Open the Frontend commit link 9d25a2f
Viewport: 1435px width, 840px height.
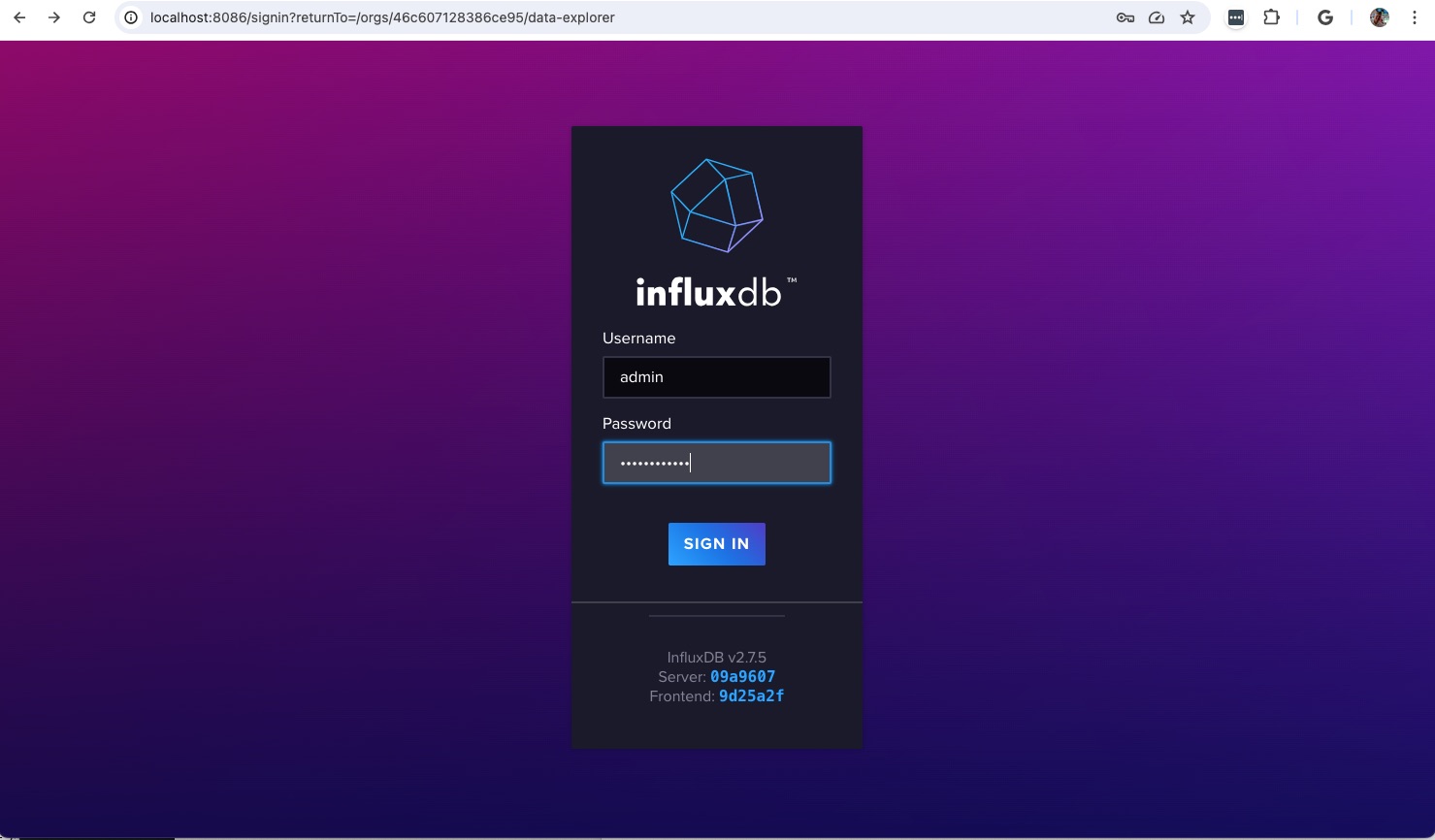click(751, 696)
